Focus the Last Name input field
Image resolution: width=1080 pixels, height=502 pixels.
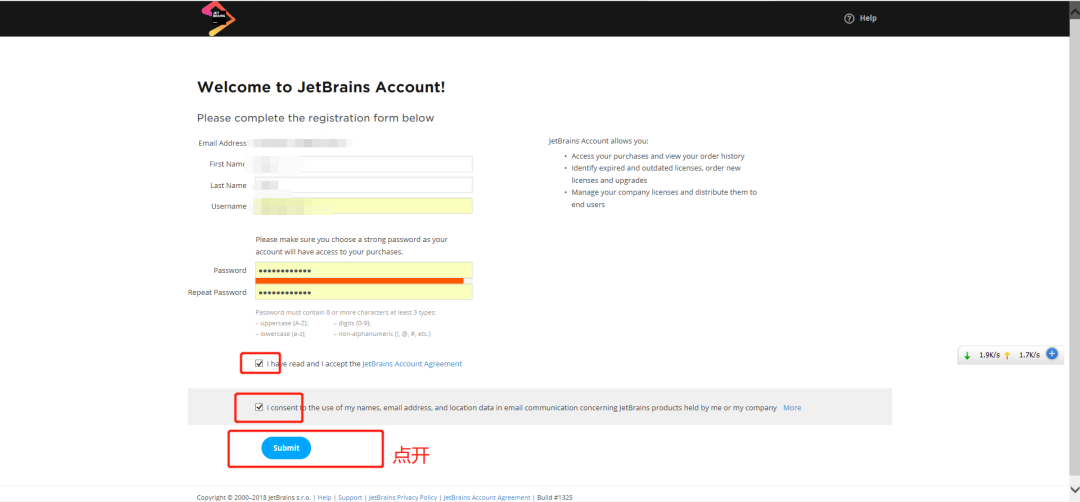pos(364,185)
